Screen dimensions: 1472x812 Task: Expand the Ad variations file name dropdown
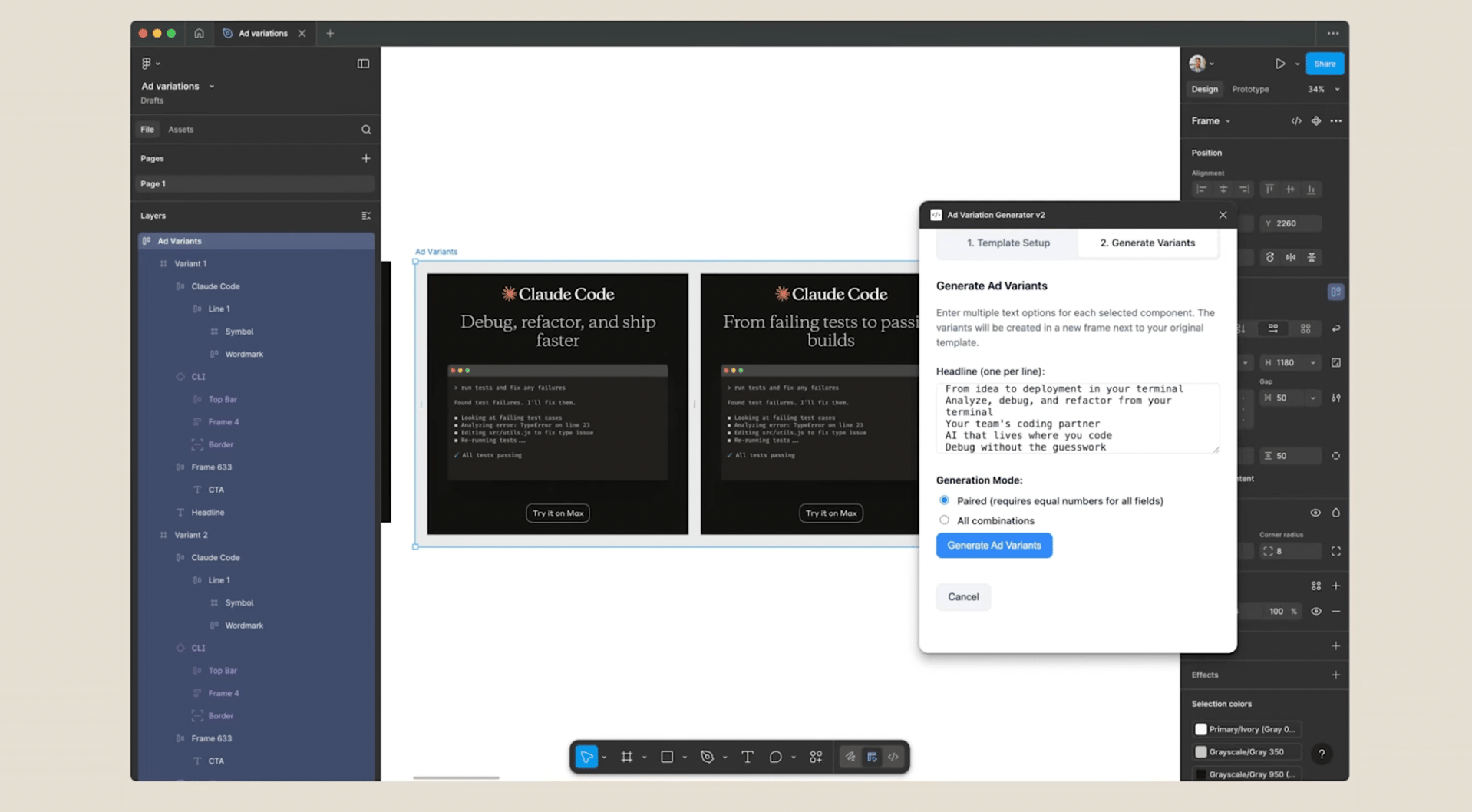point(212,87)
